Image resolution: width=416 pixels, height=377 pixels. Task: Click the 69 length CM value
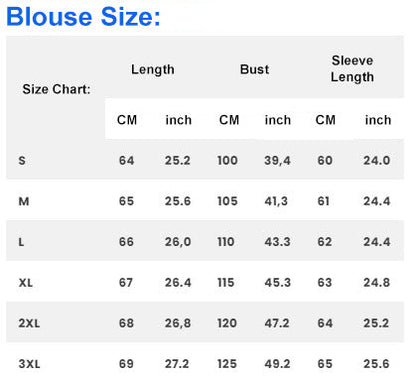pyautogui.click(x=126, y=364)
